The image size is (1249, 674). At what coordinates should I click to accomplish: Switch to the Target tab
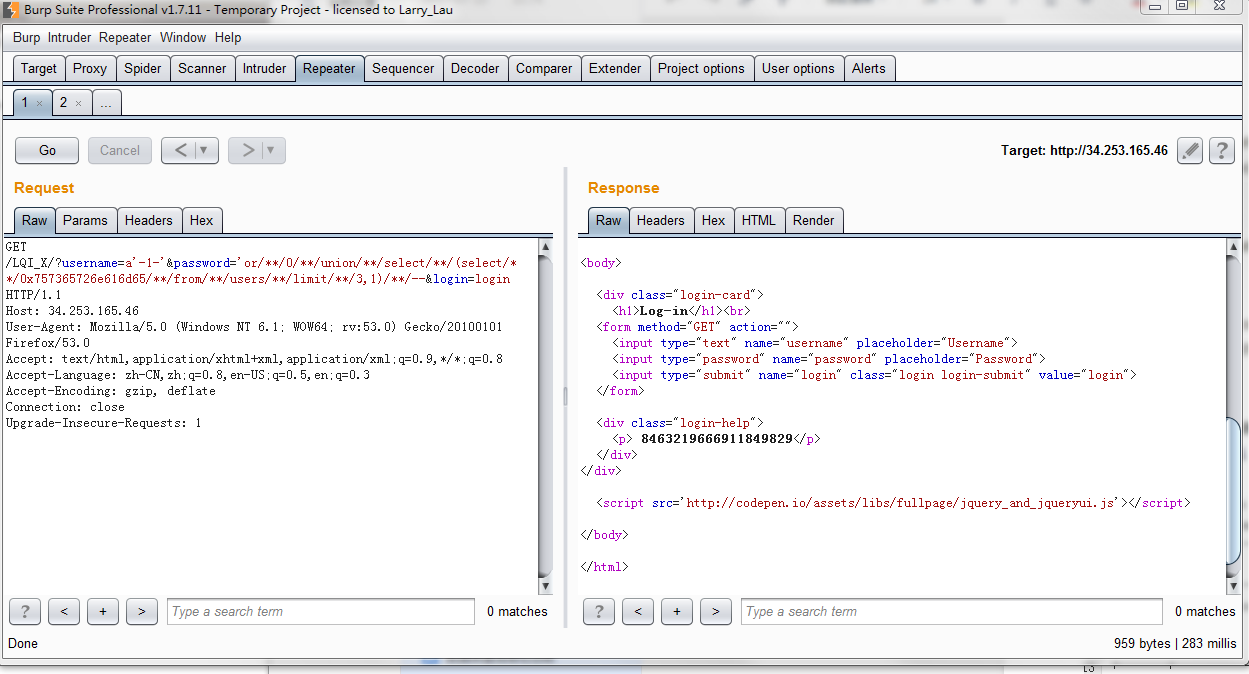(x=39, y=68)
